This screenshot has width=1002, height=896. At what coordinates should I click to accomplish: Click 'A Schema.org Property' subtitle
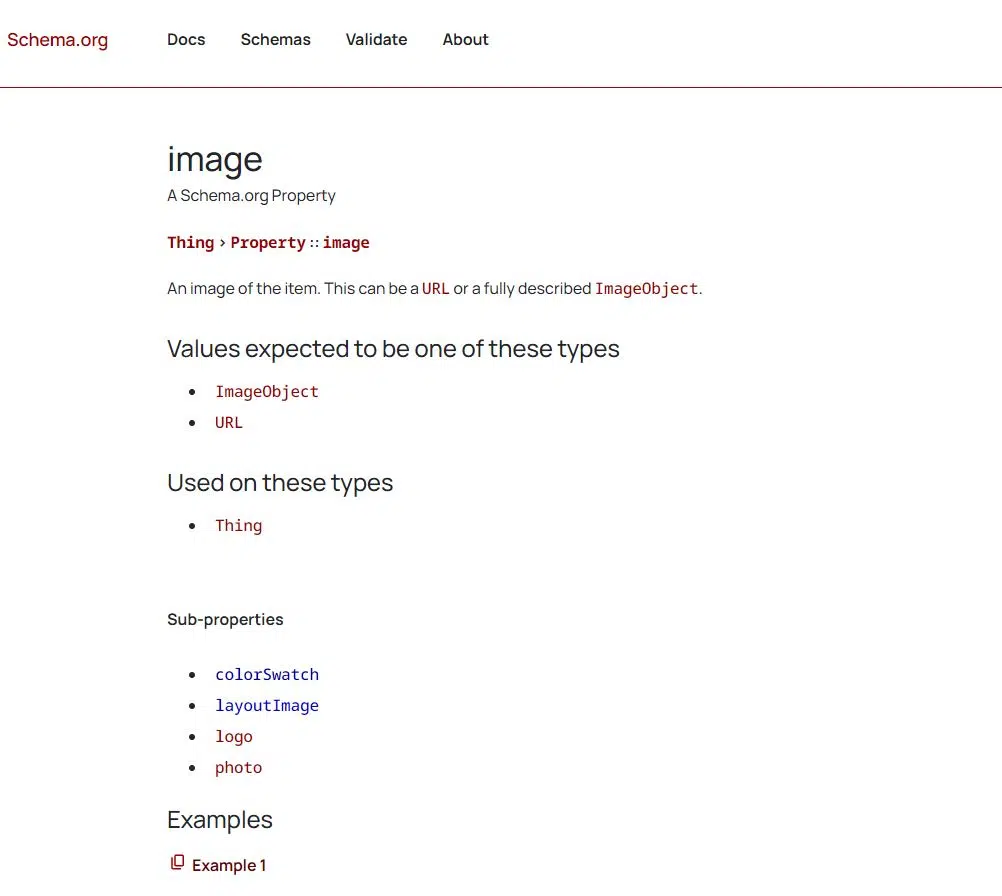tap(251, 196)
